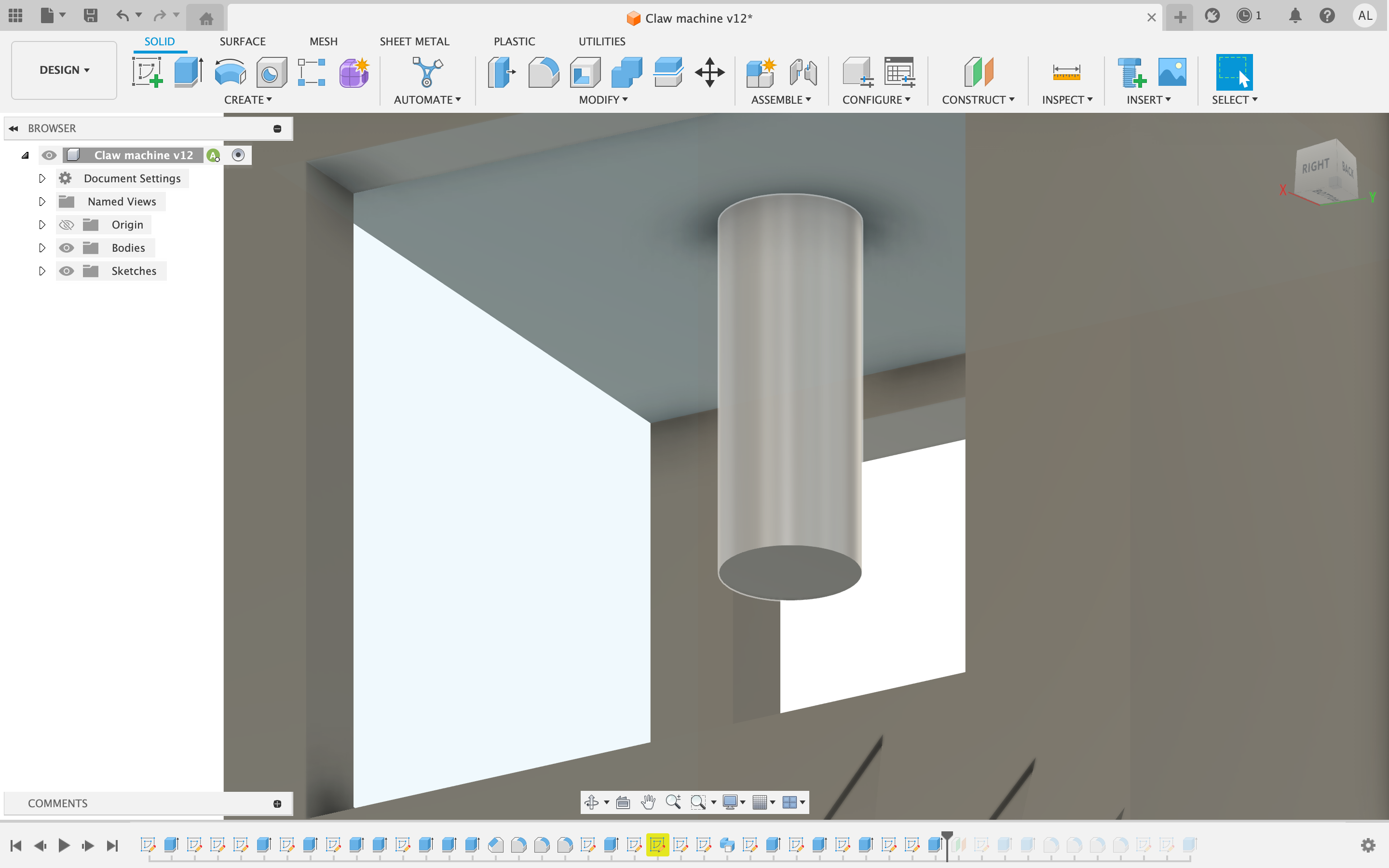Viewport: 1389px width, 868px height.
Task: Toggle visibility of Sketches folder
Action: [65, 271]
